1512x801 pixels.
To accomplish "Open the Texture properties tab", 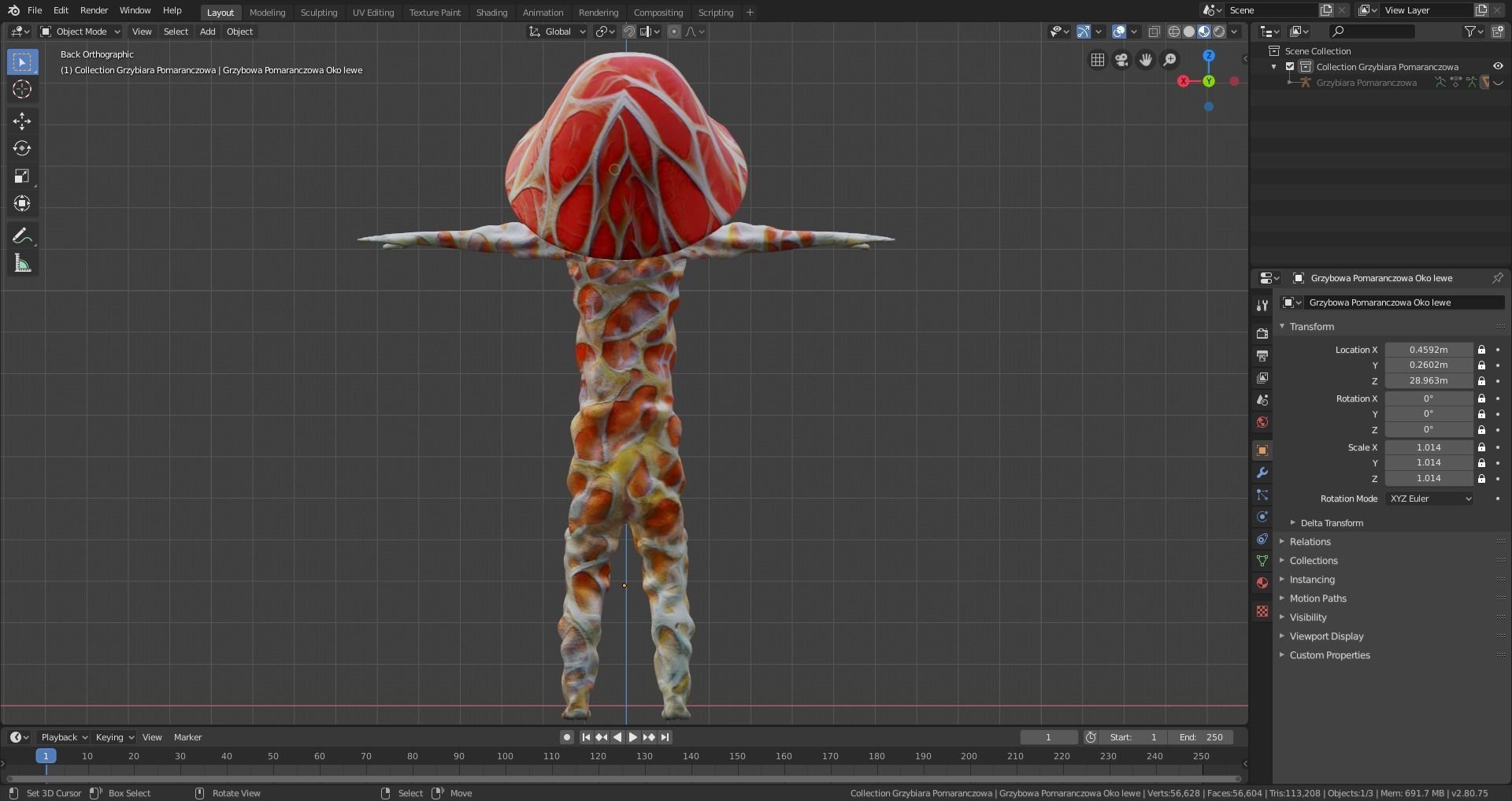I will tap(1262, 611).
